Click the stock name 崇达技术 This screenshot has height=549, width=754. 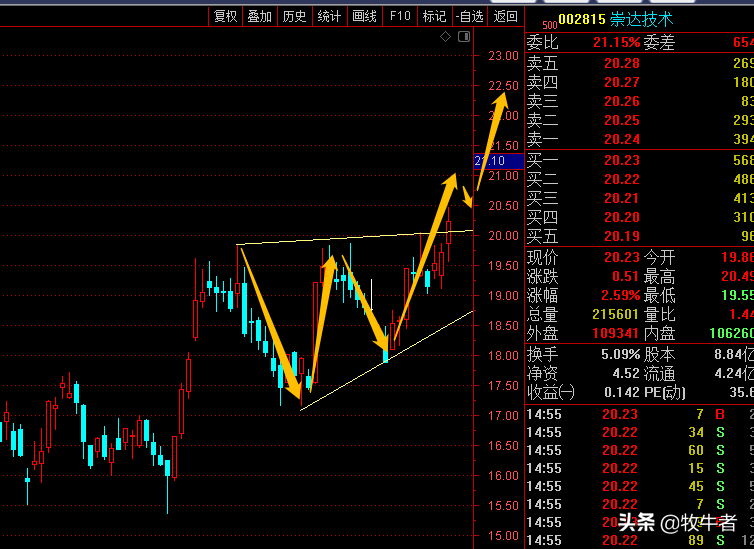[x=641, y=20]
